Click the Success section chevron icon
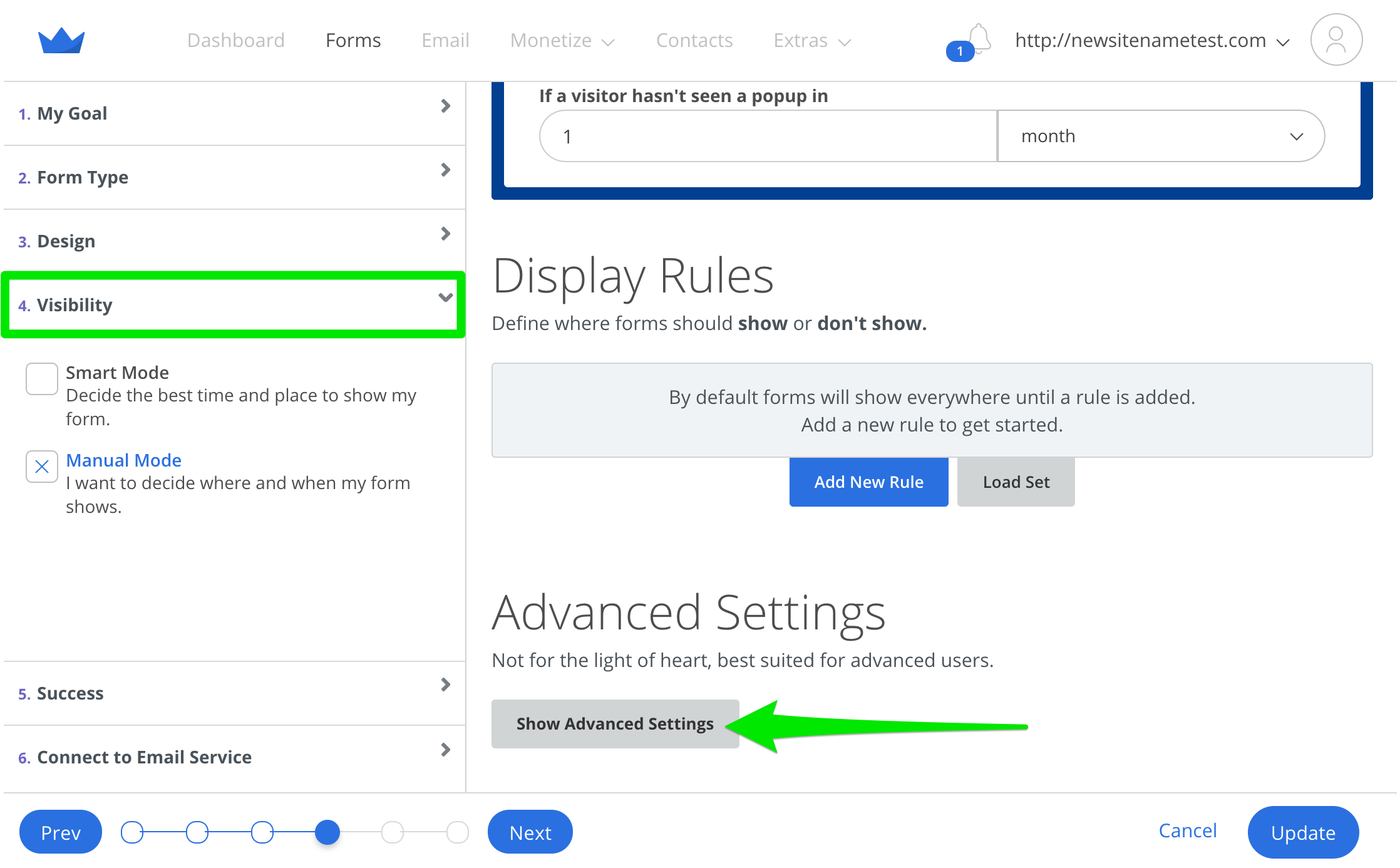The height and width of the screenshot is (868, 1400). point(445,685)
